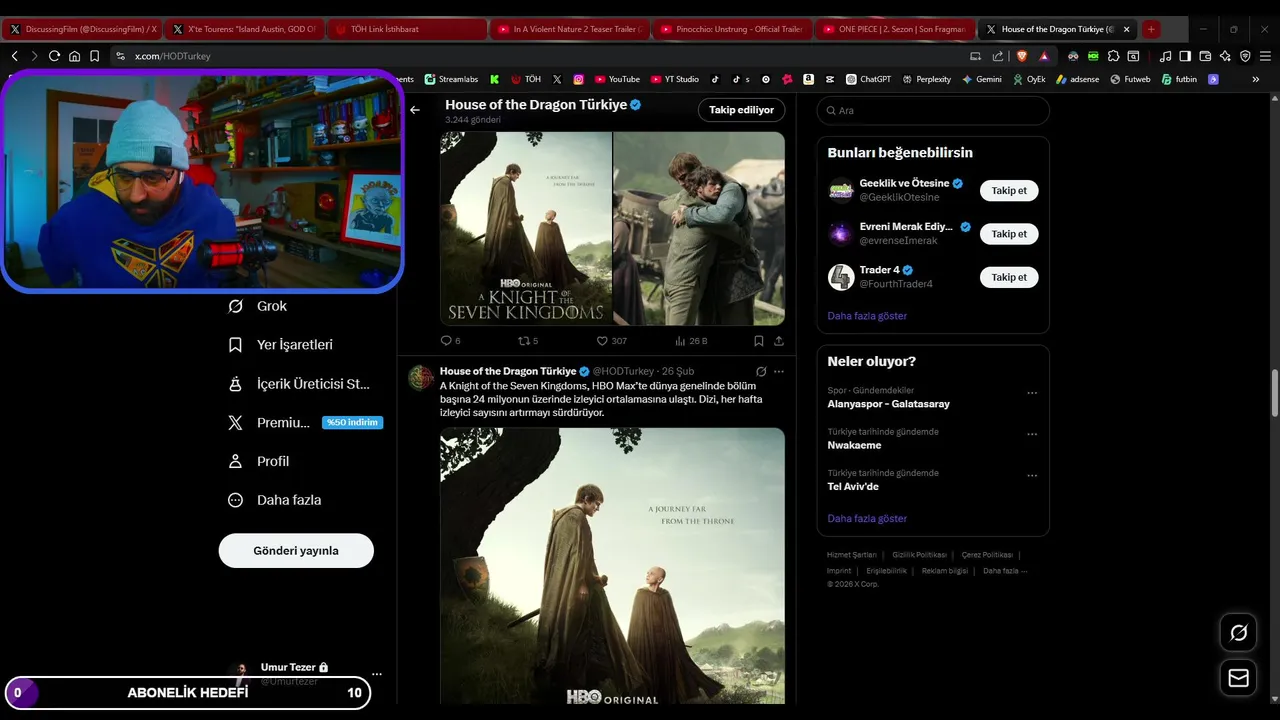Open Hizmet Şartları footer link
The height and width of the screenshot is (720, 1280).
point(852,555)
